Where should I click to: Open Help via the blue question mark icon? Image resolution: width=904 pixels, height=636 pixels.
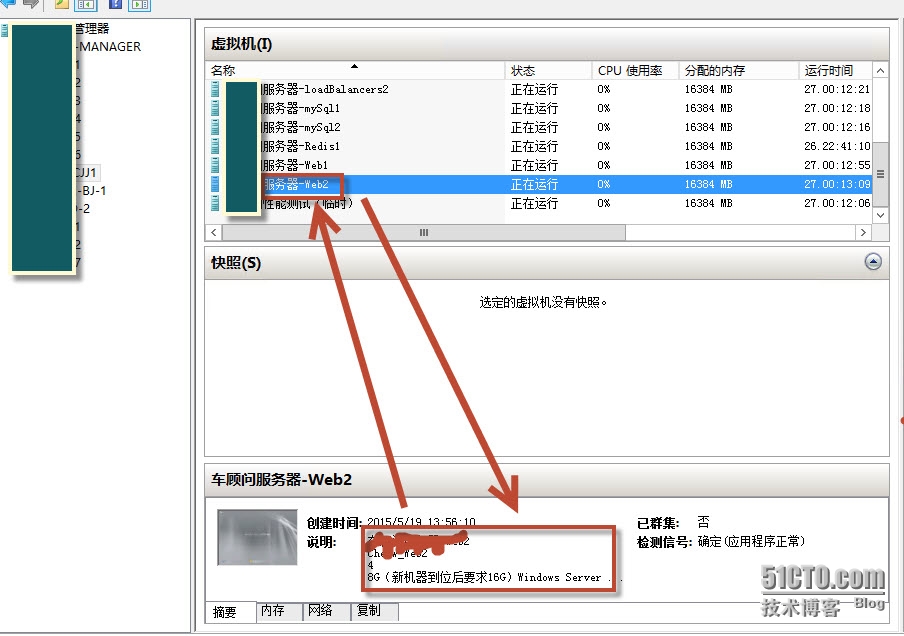(x=115, y=4)
